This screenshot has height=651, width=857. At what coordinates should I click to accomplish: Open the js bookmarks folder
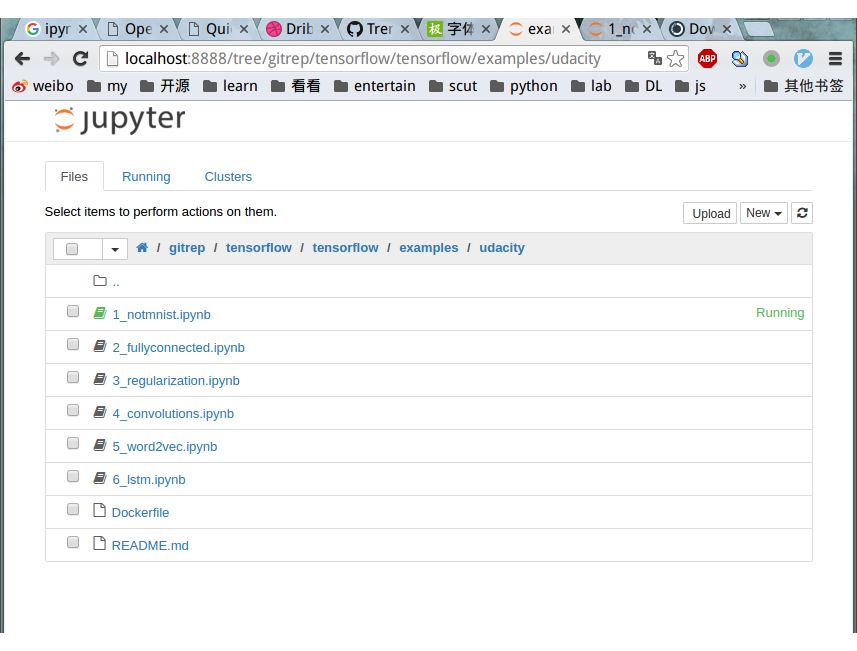pos(690,86)
